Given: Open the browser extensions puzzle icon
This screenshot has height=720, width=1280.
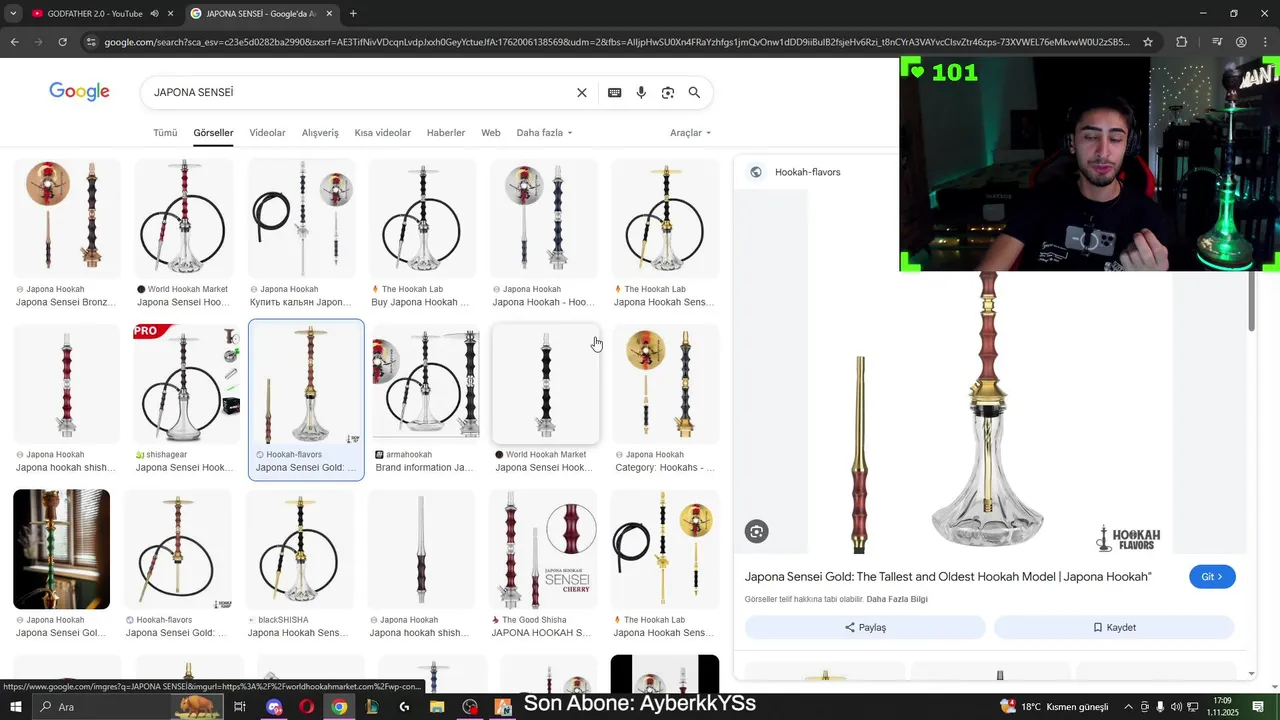Looking at the screenshot, I should pos(1182,42).
